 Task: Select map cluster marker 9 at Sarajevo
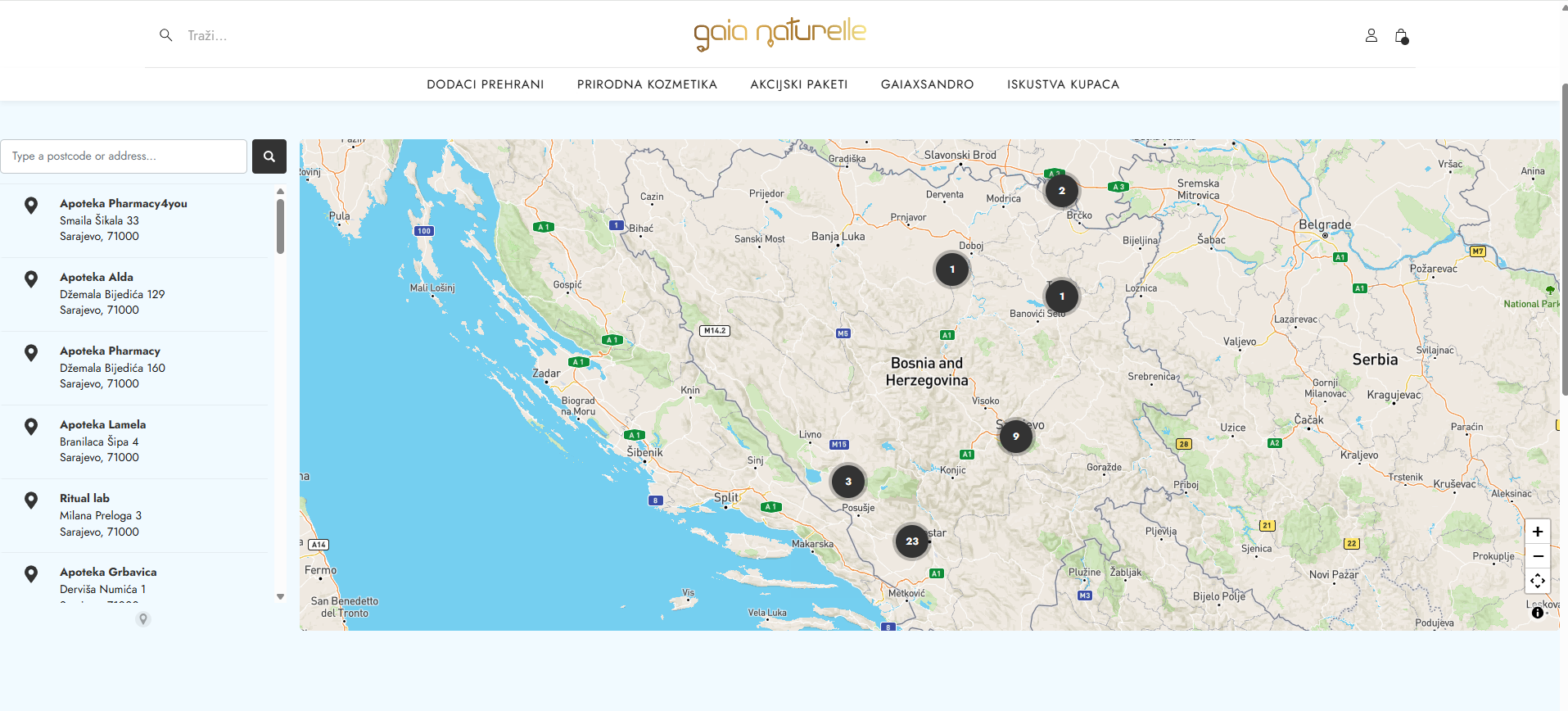pos(1016,437)
